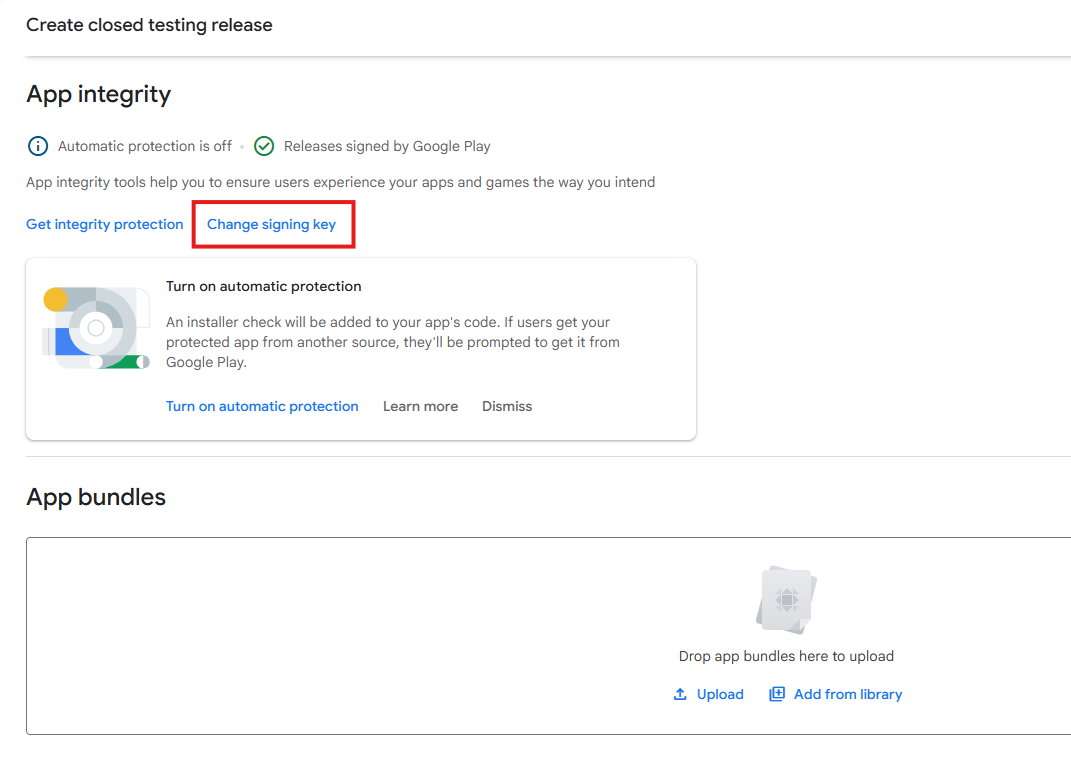
Task: Open the Get integrity protection link
Action: tap(105, 224)
